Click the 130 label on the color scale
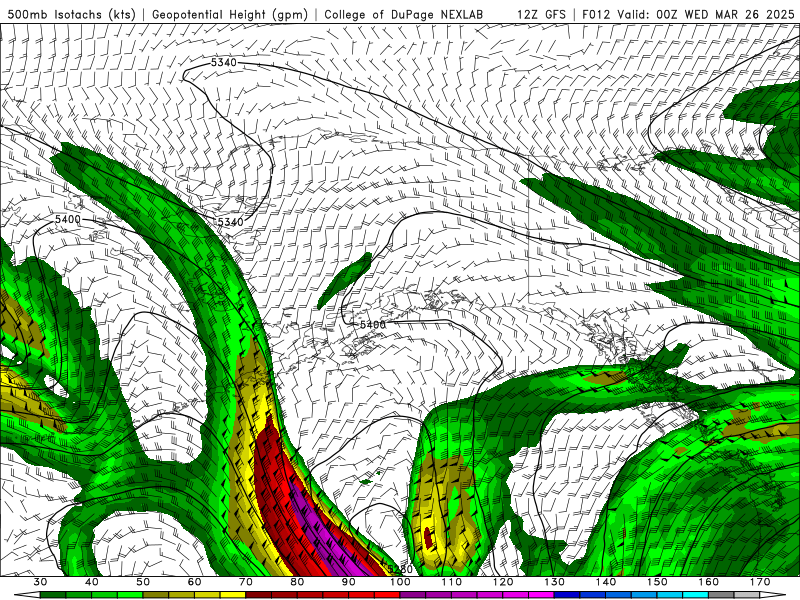This screenshot has width=800, height=600. coord(555,582)
